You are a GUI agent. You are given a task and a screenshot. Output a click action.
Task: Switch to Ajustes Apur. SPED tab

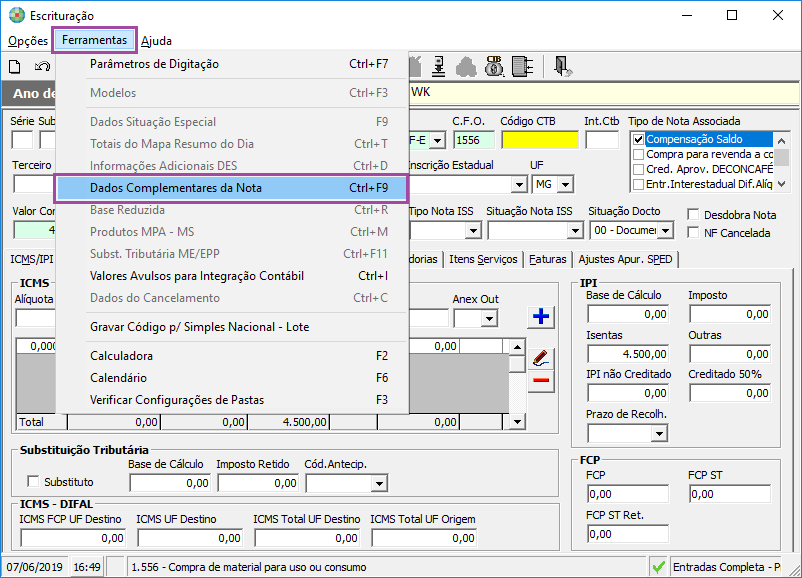625,259
